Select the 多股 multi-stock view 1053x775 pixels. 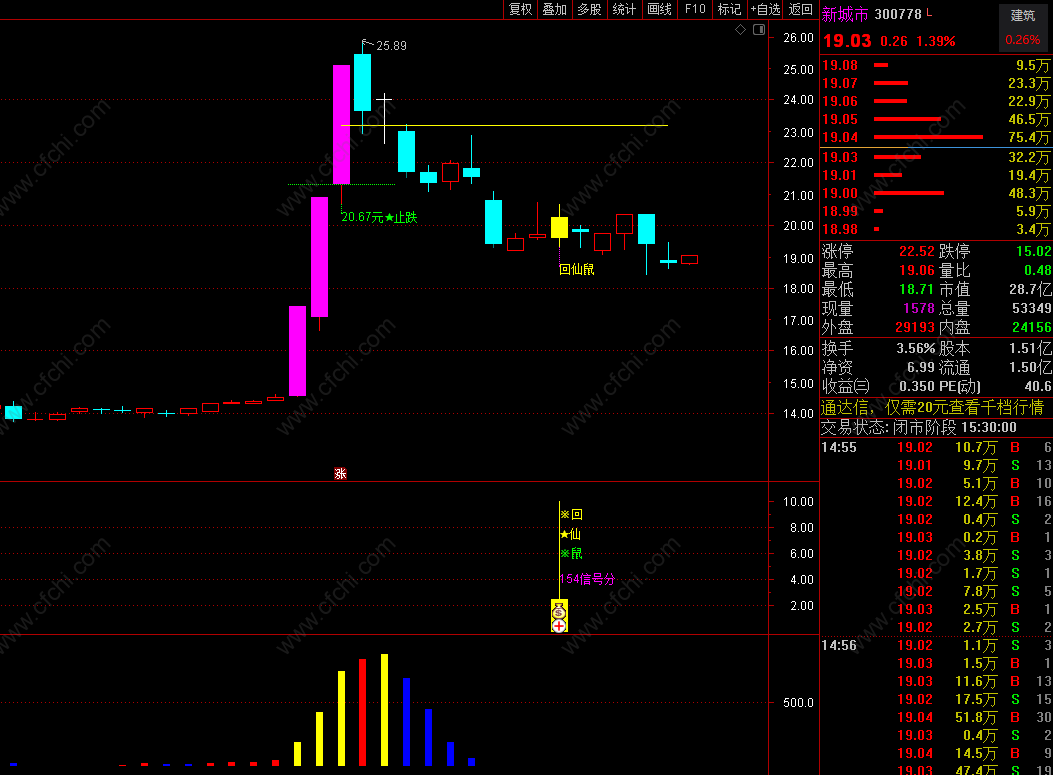590,9
